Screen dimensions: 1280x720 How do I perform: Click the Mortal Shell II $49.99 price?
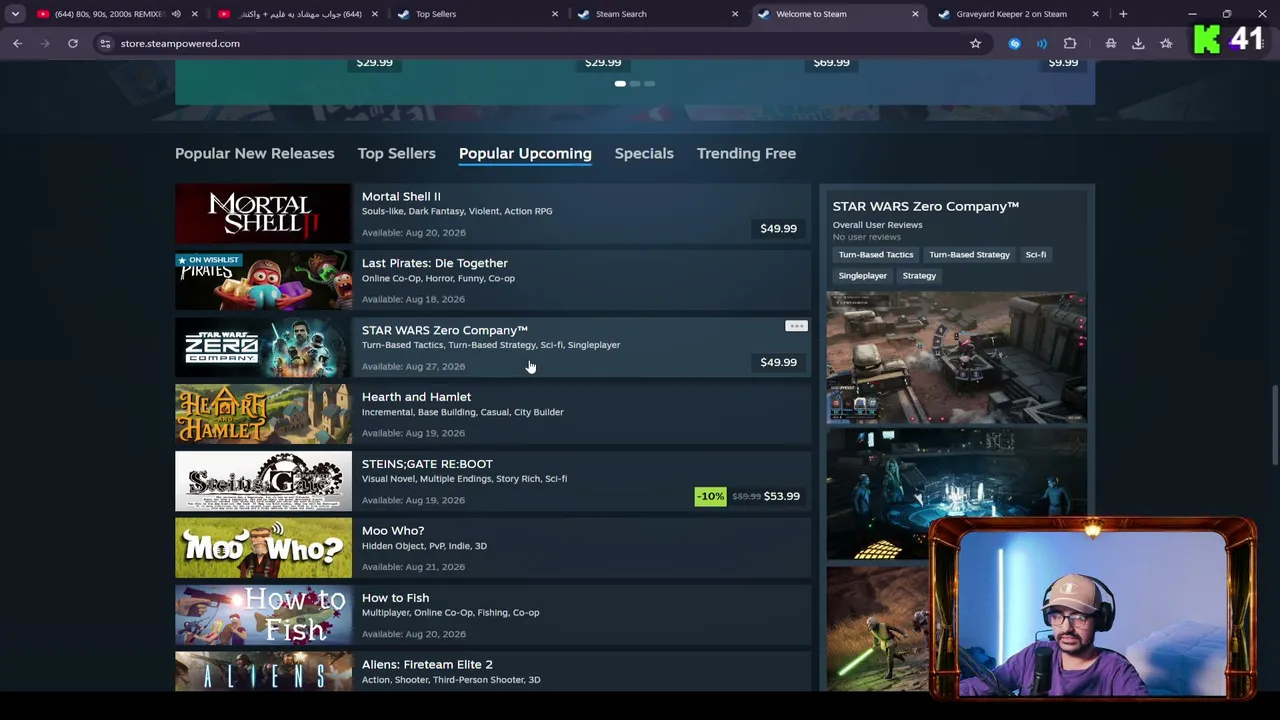778,229
